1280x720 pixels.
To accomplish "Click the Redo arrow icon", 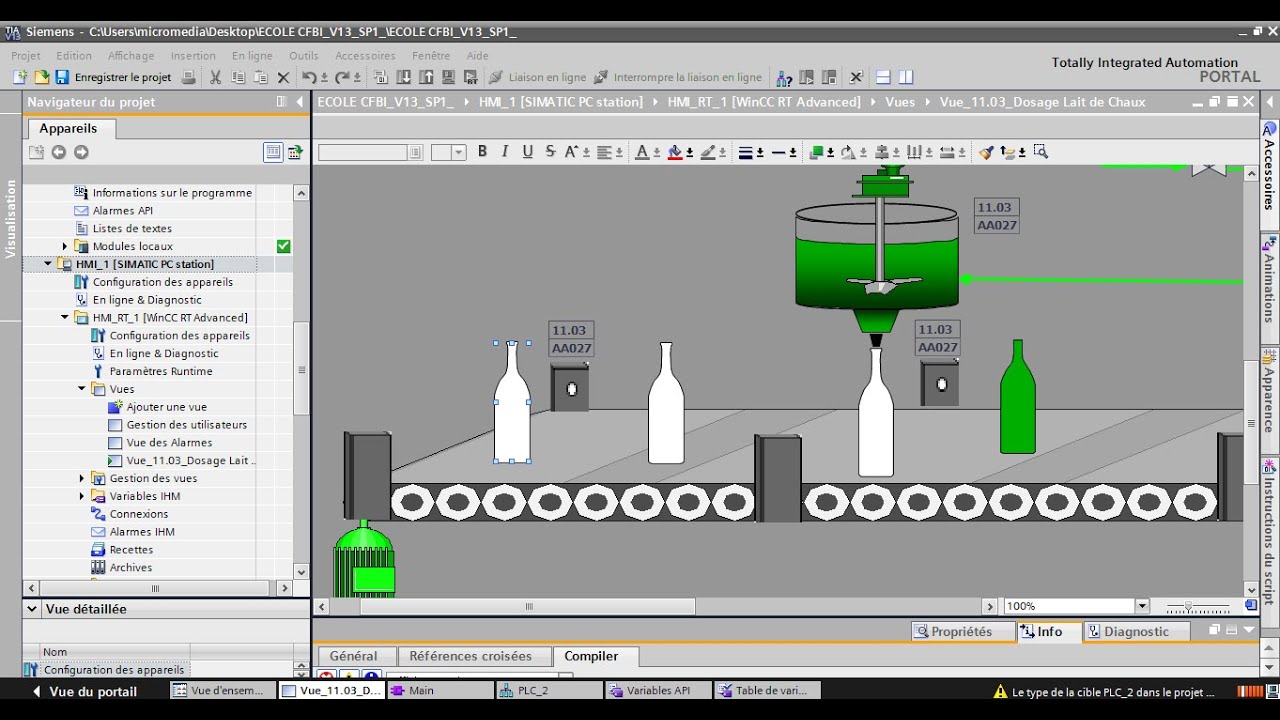I will pos(343,77).
